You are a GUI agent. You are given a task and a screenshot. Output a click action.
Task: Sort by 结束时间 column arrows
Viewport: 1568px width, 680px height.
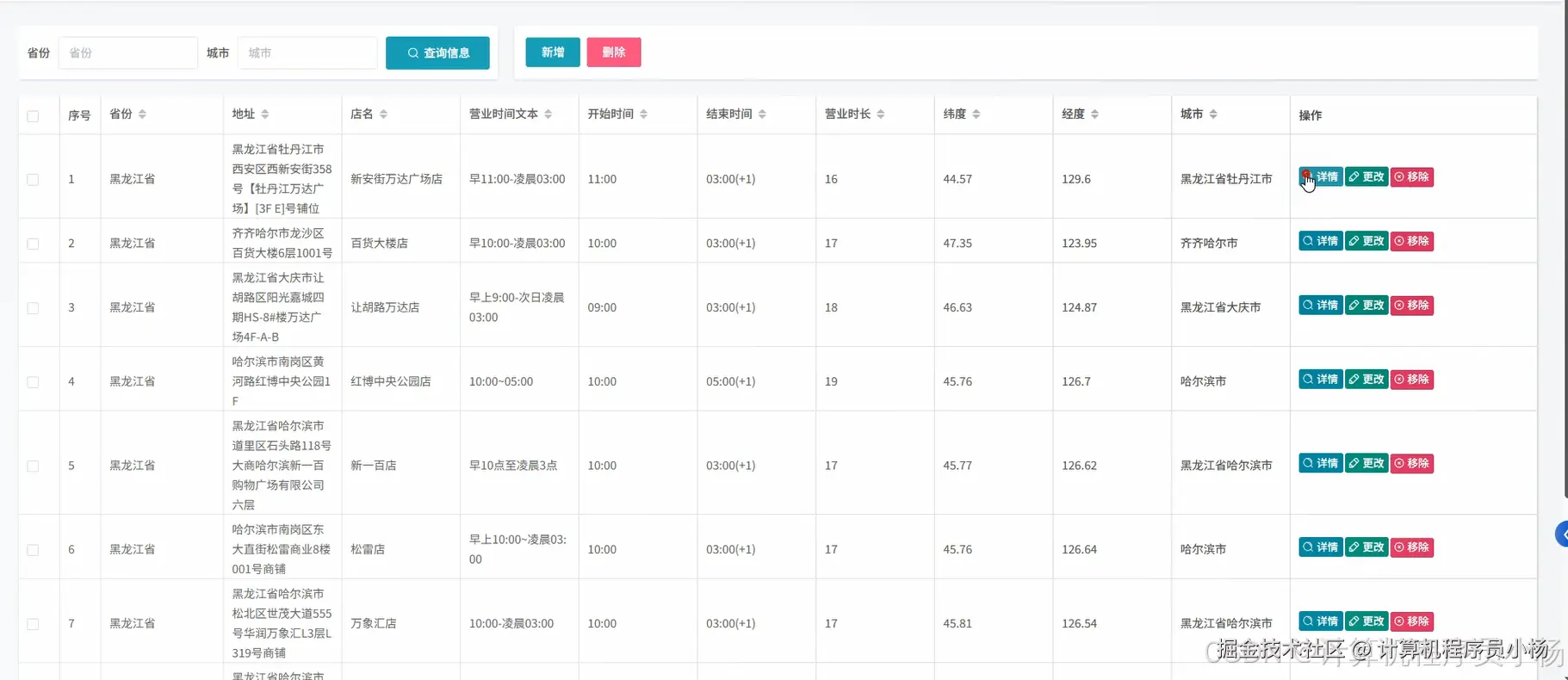coord(762,114)
